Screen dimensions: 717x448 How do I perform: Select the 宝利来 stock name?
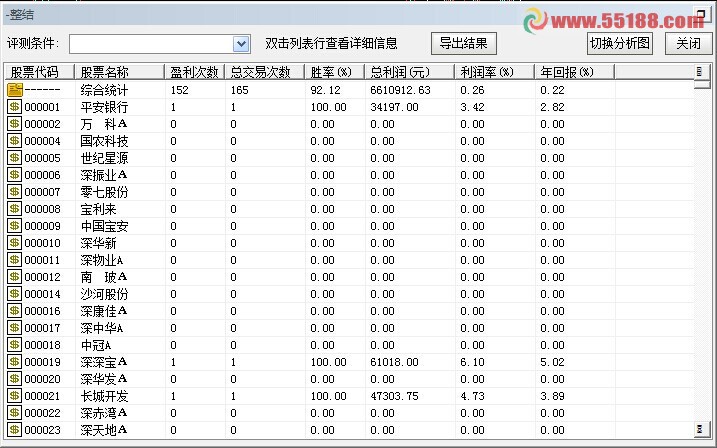tap(98, 209)
